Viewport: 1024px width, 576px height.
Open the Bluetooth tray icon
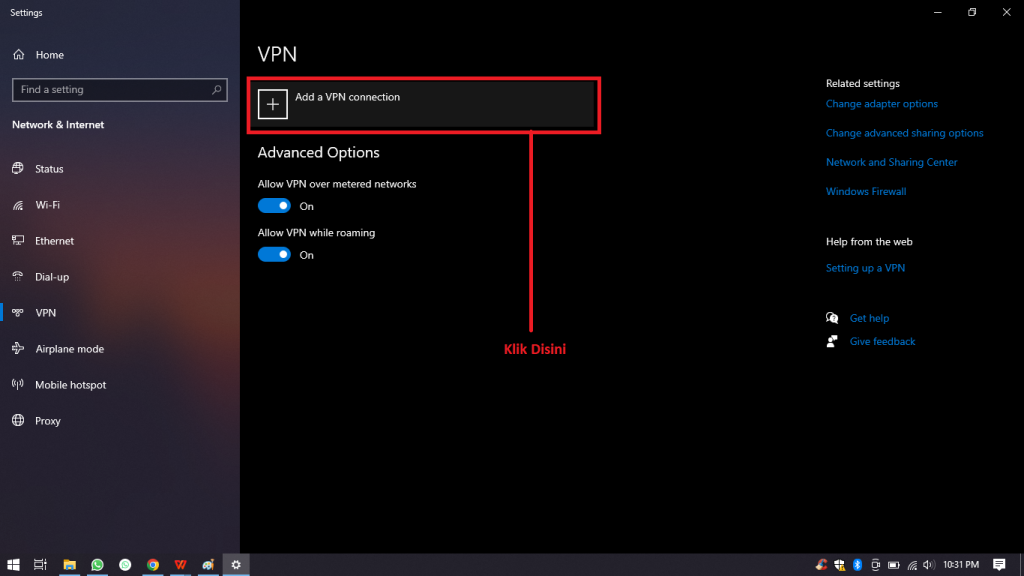[x=857, y=565]
